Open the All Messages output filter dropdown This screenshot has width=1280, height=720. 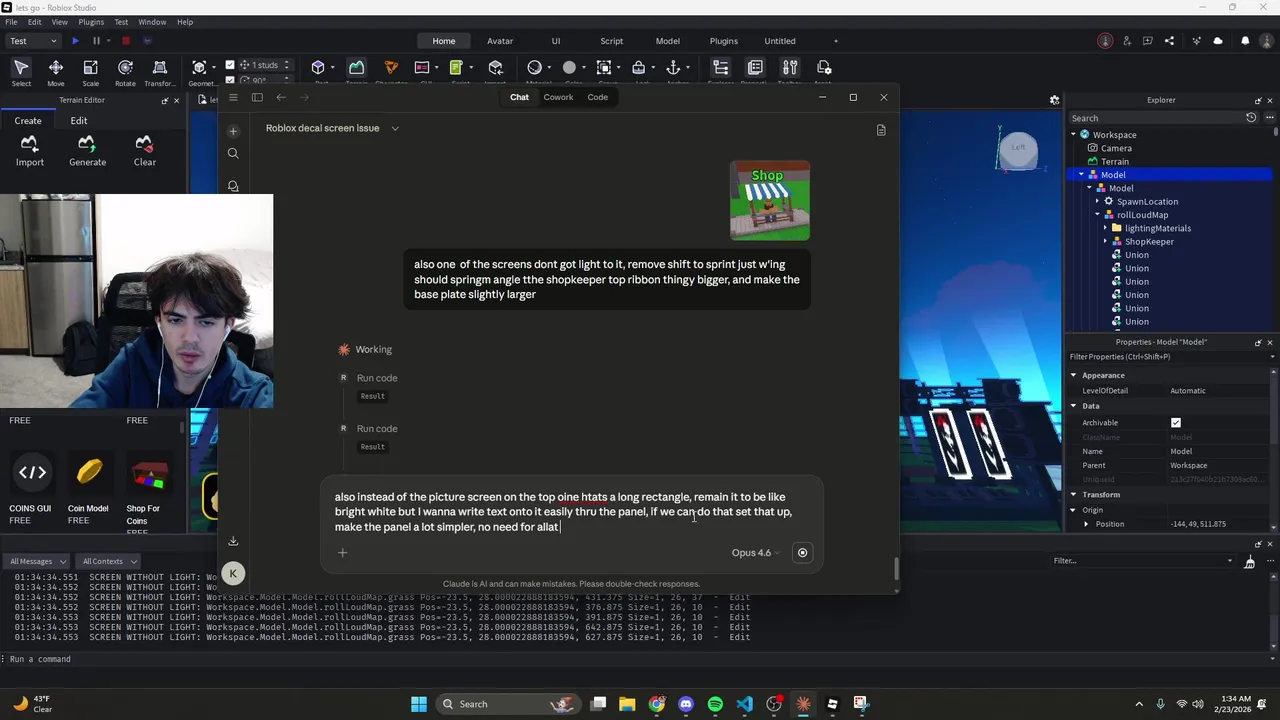tap(35, 561)
